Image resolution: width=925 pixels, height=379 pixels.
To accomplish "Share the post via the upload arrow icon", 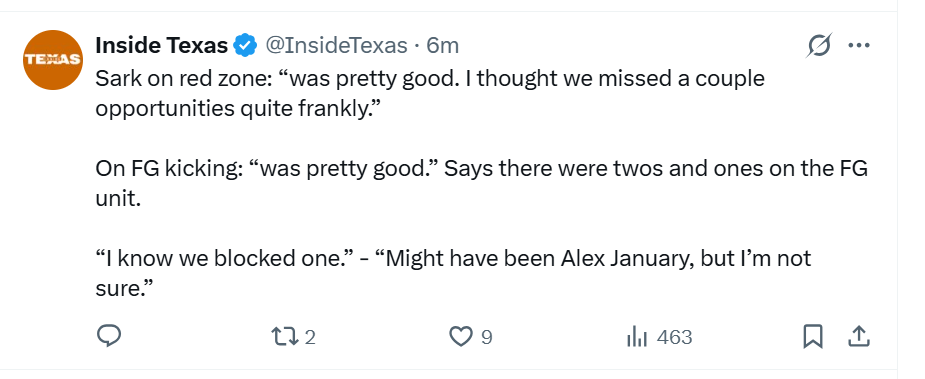I will coord(859,336).
